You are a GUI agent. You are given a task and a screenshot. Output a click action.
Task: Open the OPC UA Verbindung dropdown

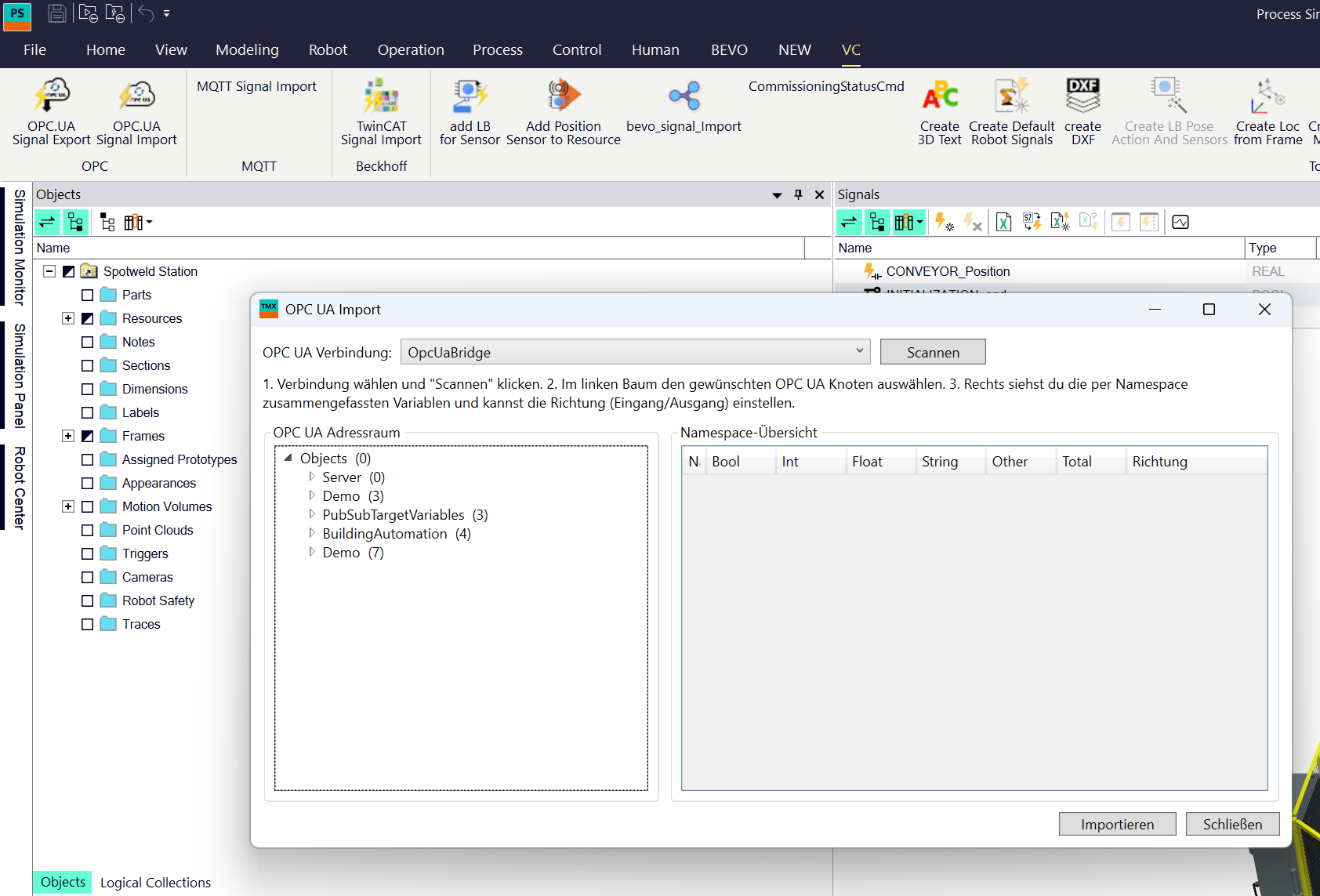(635, 352)
